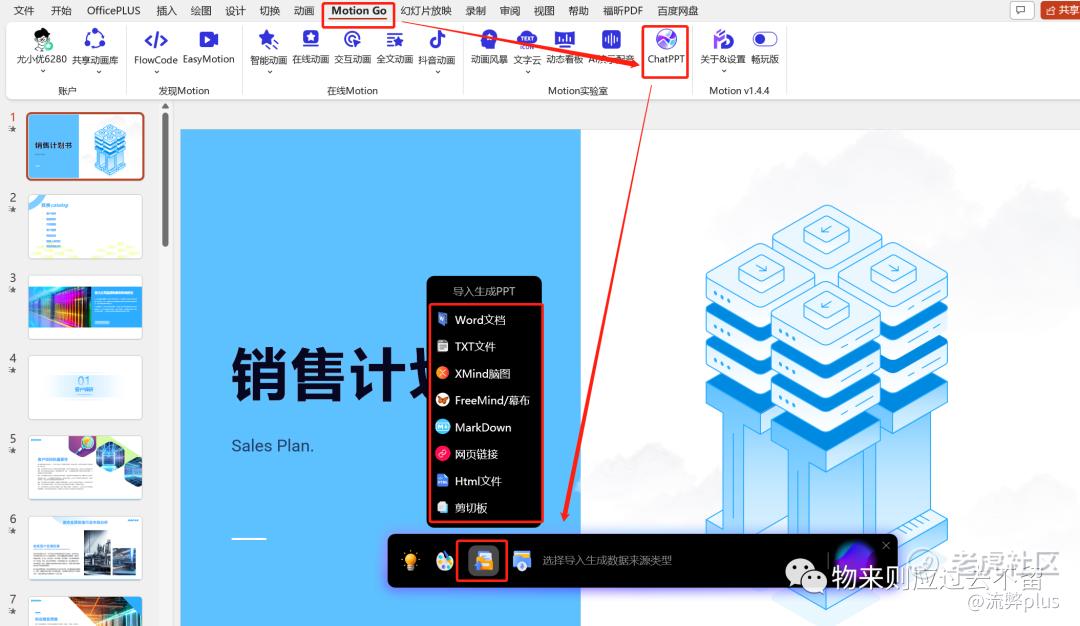The width and height of the screenshot is (1080, 626).
Task: Click the comments icon at top right
Action: [x=1021, y=10]
